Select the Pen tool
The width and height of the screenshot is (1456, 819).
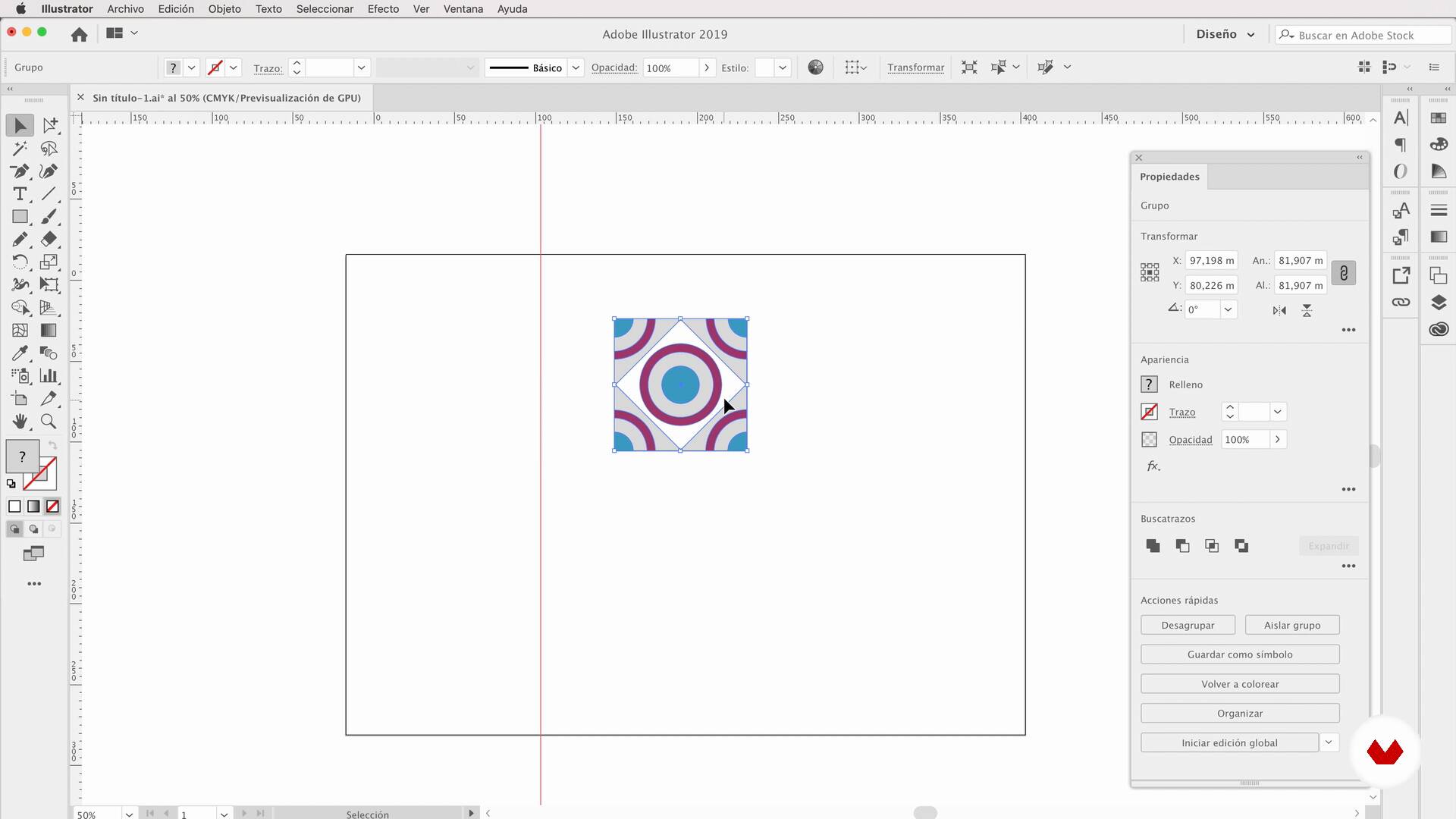[20, 171]
